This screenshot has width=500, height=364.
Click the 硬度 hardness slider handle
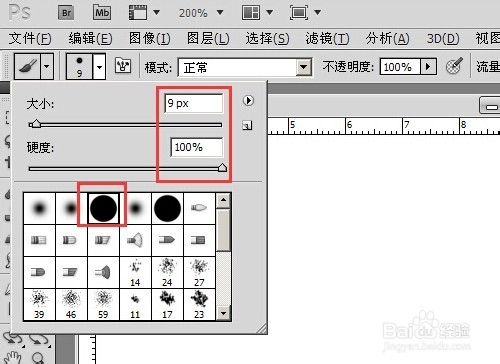pyautogui.click(x=222, y=168)
